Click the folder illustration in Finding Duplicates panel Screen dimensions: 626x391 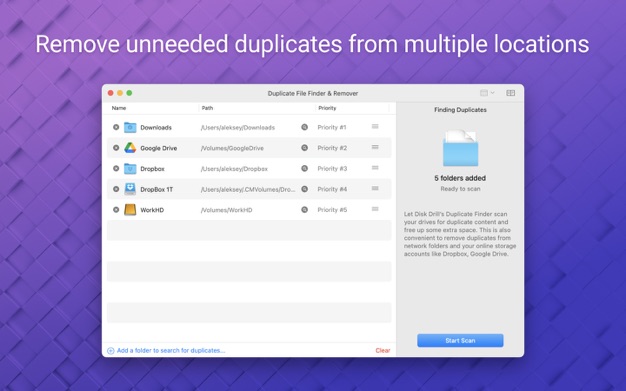tap(460, 147)
